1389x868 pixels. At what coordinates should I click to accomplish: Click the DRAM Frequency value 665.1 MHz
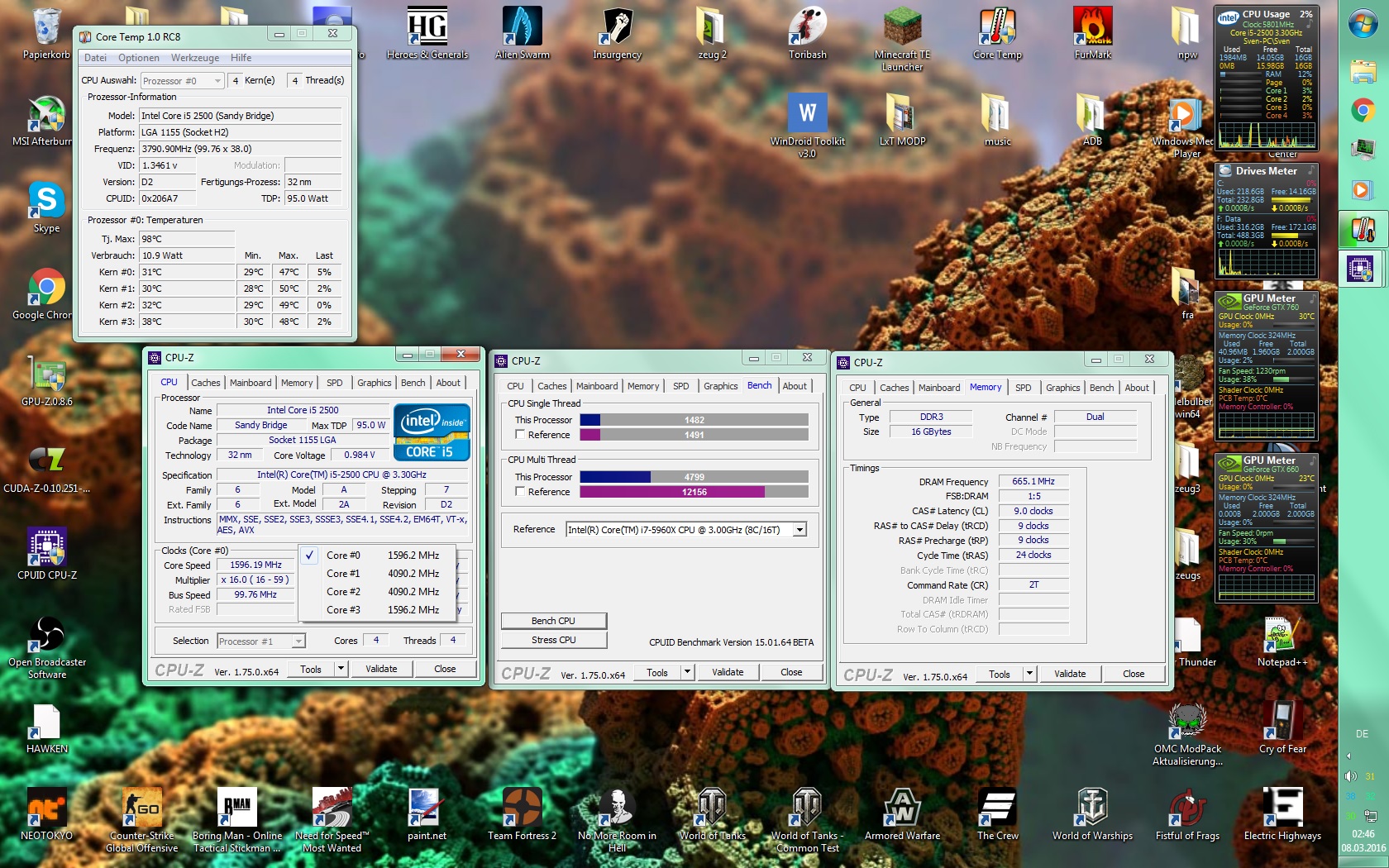[1033, 481]
